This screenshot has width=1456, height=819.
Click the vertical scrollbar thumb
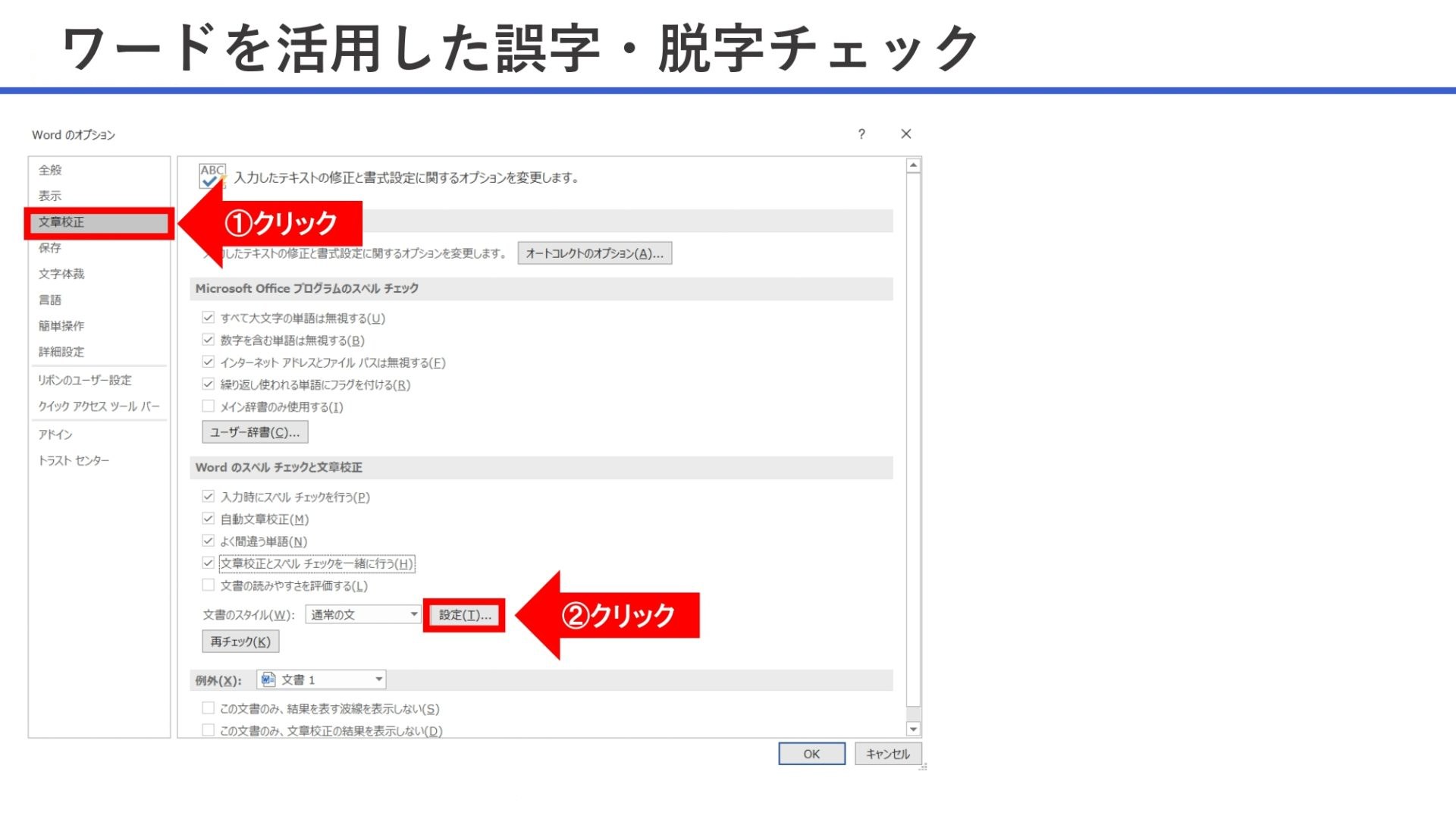point(913,440)
